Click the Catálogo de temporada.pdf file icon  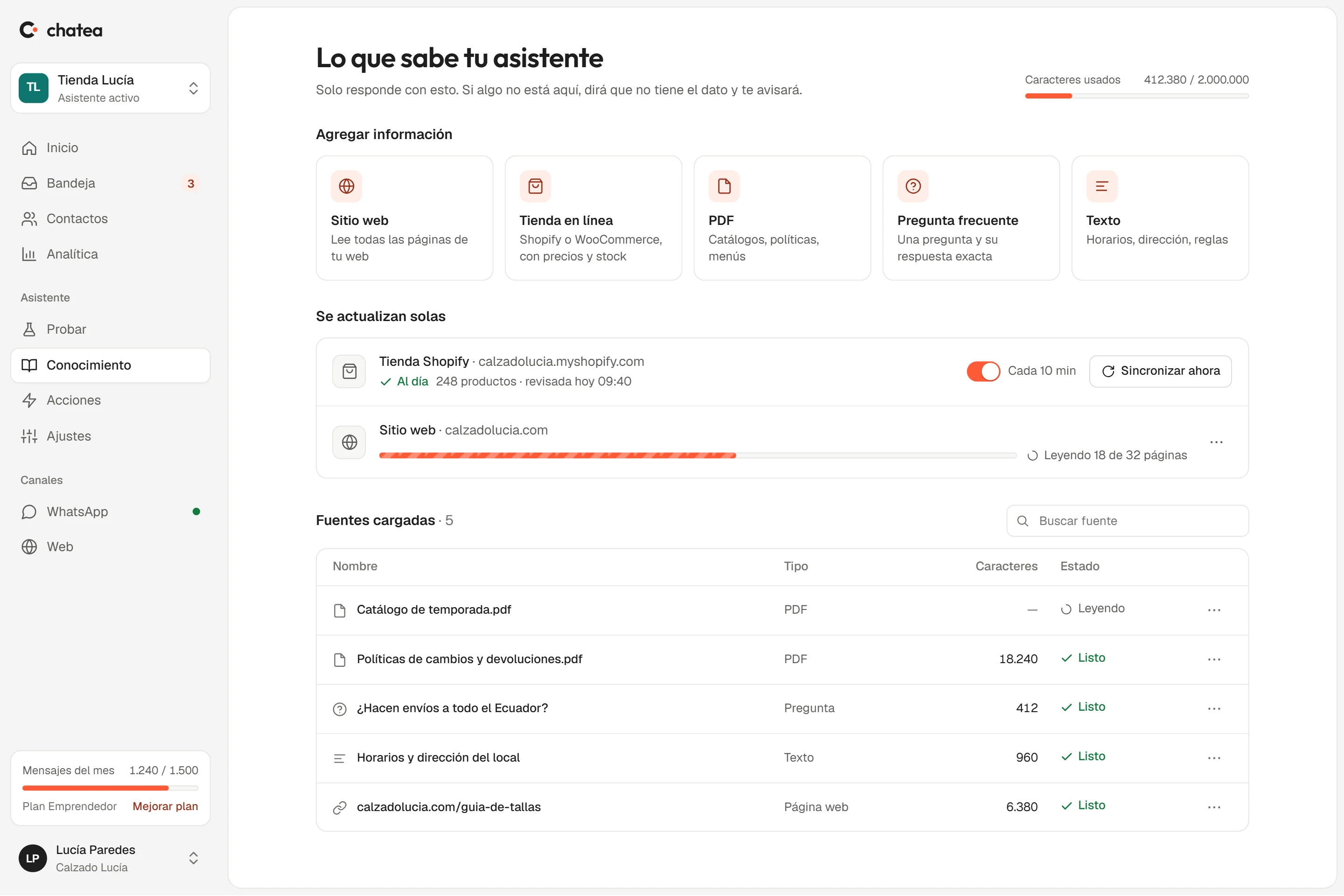[339, 610]
